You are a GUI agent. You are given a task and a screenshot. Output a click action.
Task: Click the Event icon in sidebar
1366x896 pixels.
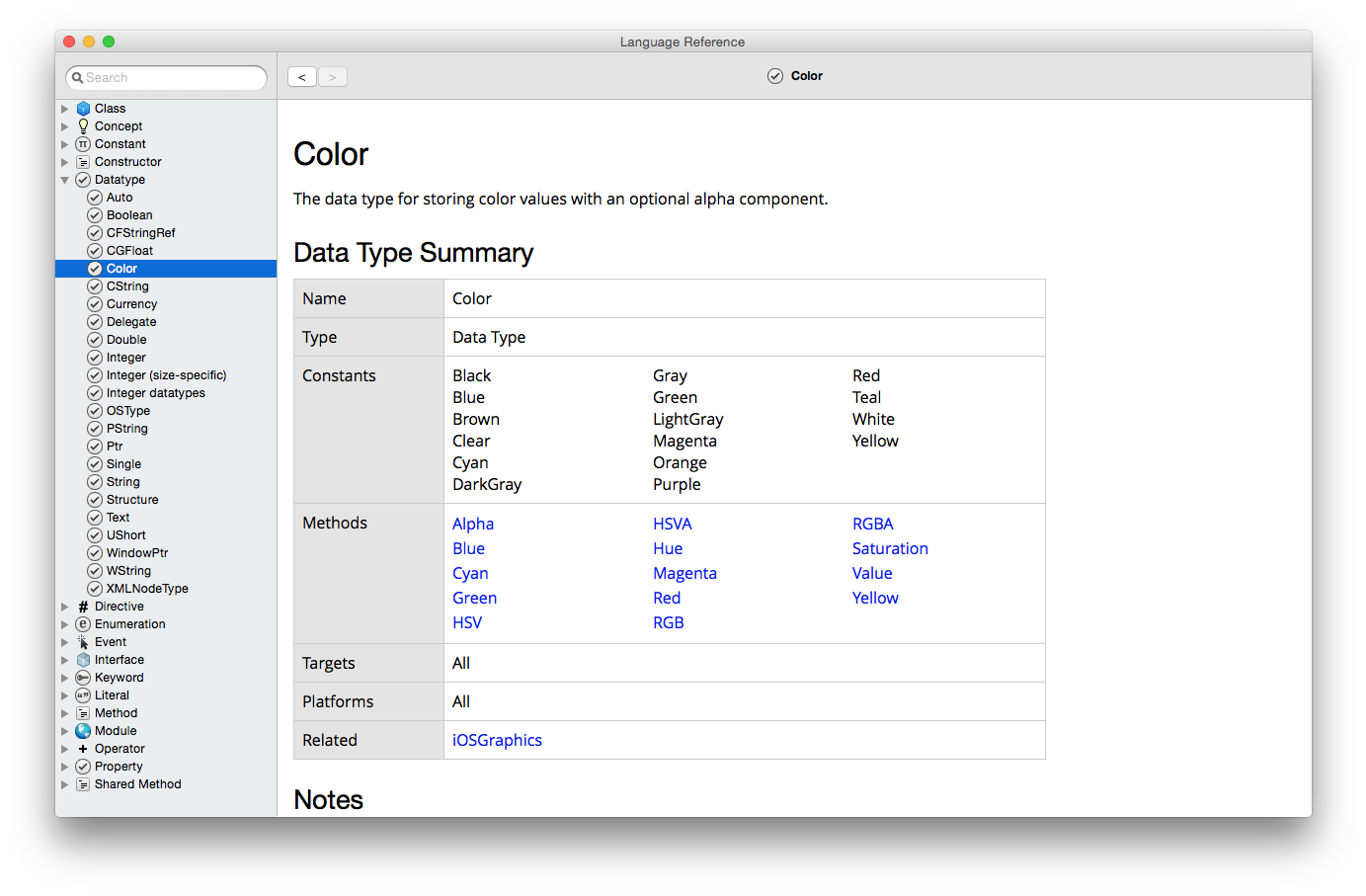tap(83, 642)
